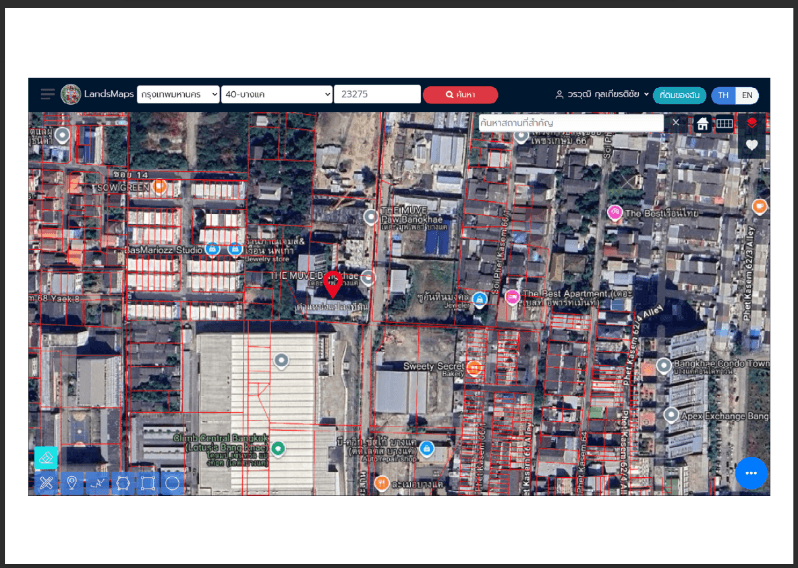Click the ซอย 14 street label

[130, 175]
